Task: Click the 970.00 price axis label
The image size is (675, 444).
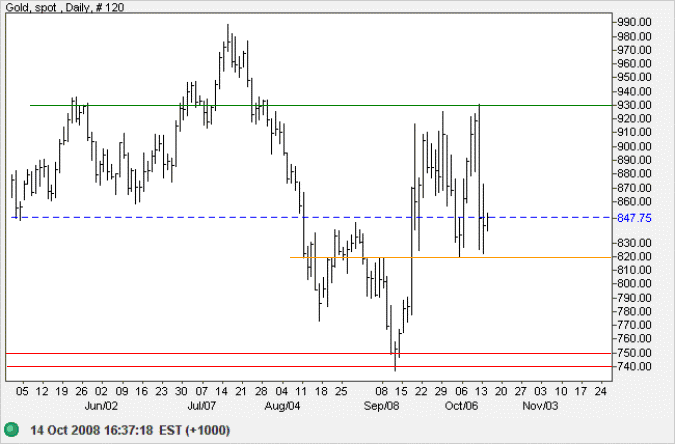Action: coord(634,50)
